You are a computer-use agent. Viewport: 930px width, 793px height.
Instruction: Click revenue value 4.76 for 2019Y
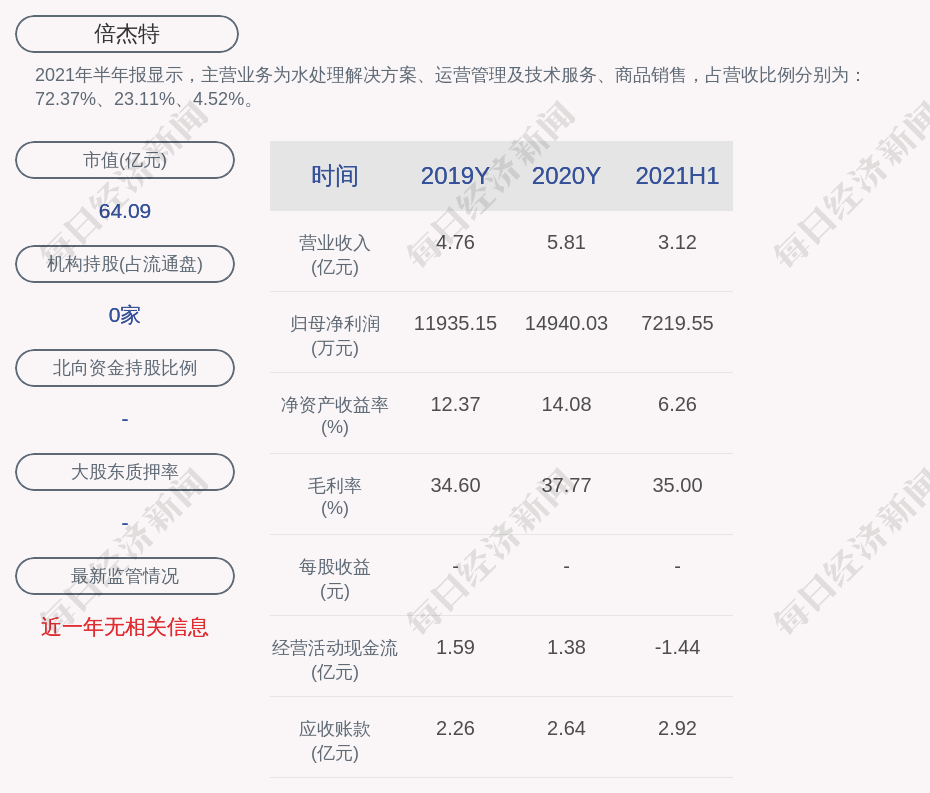455,243
